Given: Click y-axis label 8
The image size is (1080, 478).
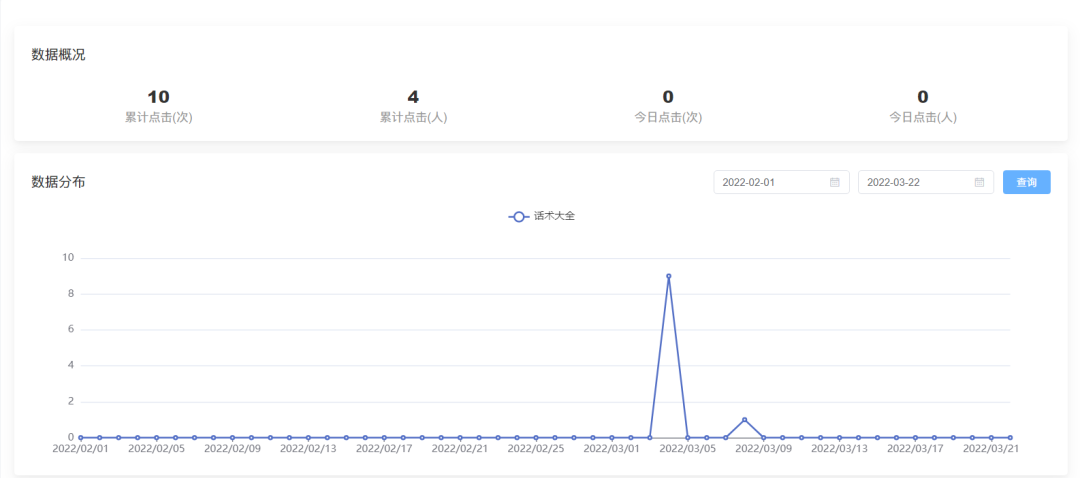Looking at the screenshot, I should click(71, 294).
